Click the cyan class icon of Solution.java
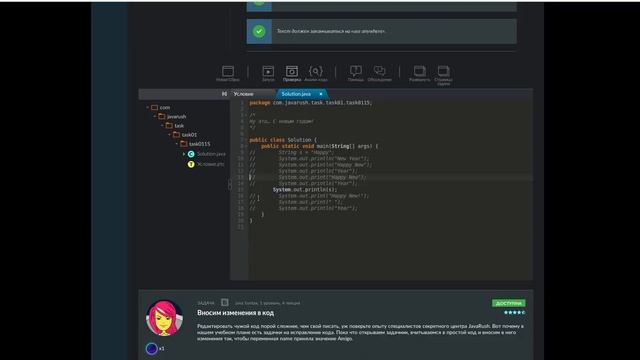The height and width of the screenshot is (360, 640). coord(191,154)
